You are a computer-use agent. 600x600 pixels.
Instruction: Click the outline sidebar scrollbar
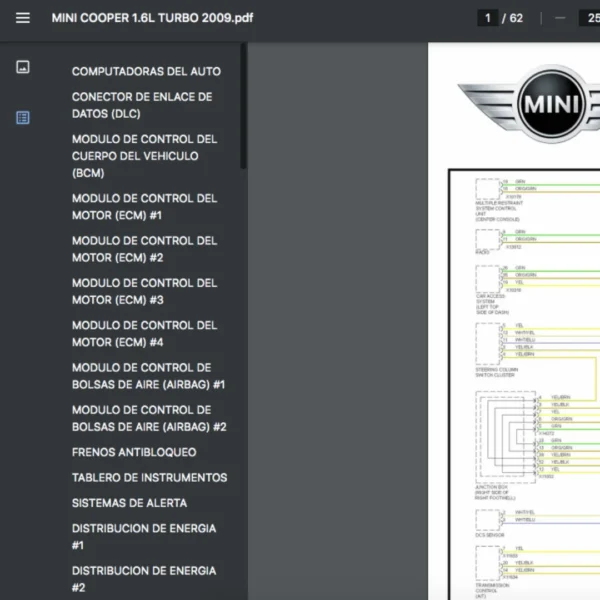coord(243,110)
